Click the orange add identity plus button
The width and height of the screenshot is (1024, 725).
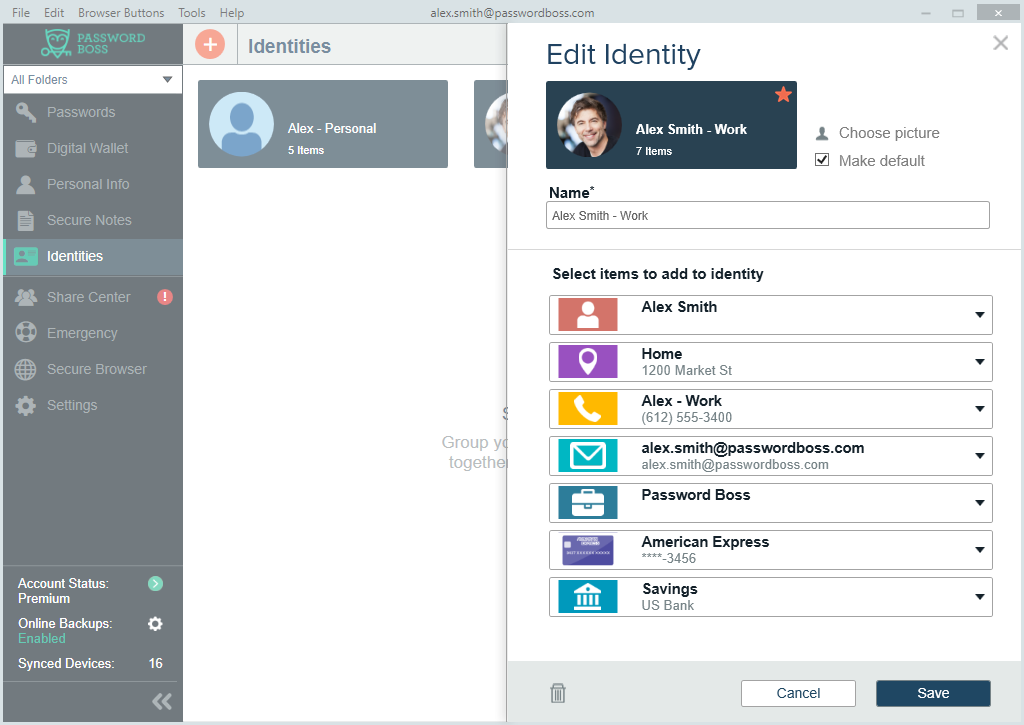[210, 44]
